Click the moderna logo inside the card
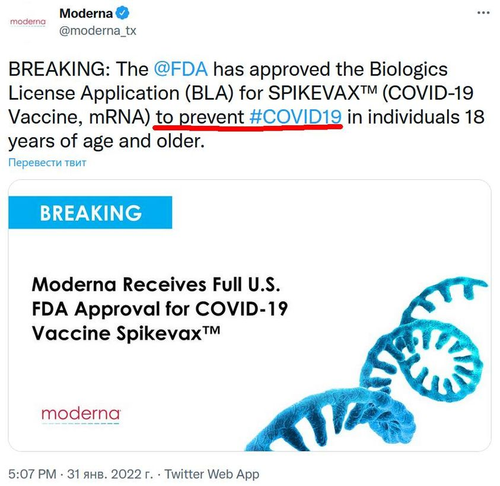Screen dimensions: 500x486 pyautogui.click(x=81, y=415)
